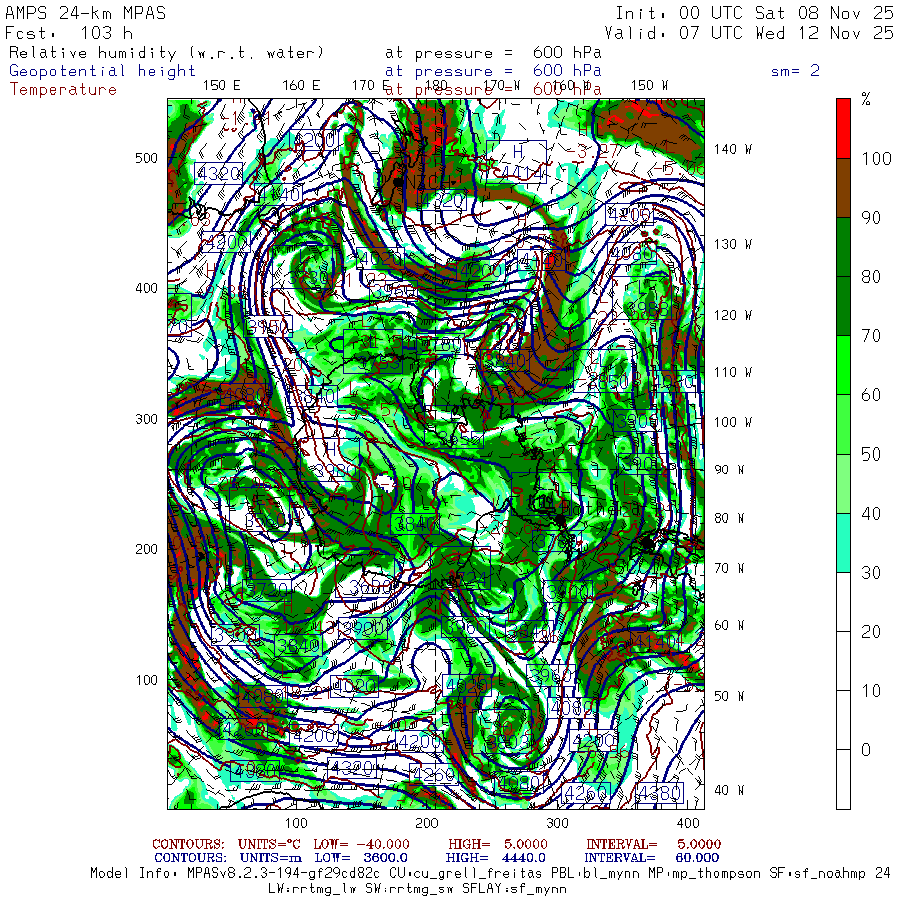This screenshot has width=900, height=900.
Task: Click the boxed '3720' contour label
Action: [x=266, y=589]
